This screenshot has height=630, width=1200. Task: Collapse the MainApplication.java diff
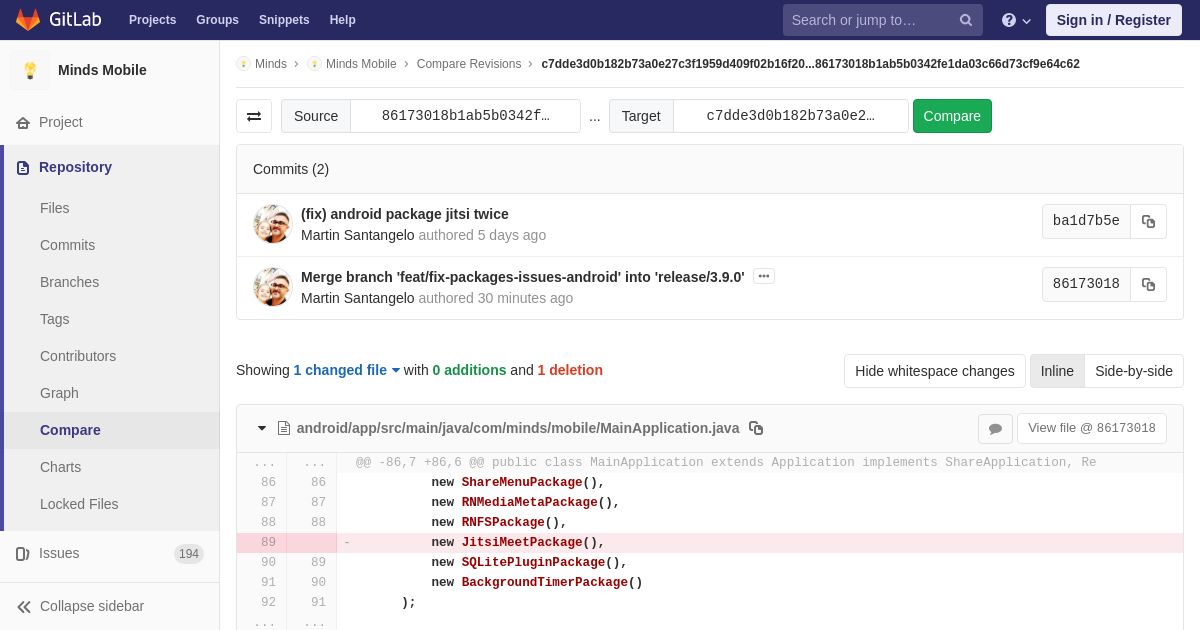[262, 428]
